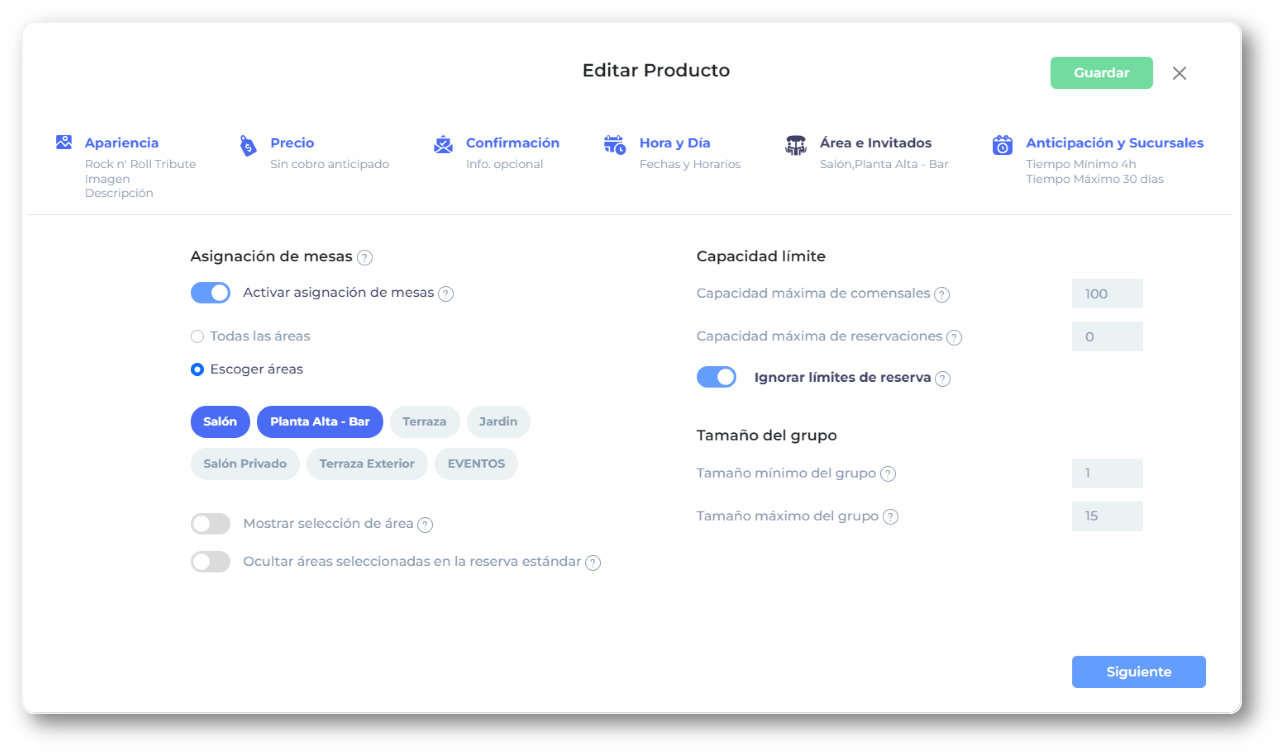Go to Anticipación y Sucursales step
This screenshot has height=756, width=1284.
[x=1115, y=143]
